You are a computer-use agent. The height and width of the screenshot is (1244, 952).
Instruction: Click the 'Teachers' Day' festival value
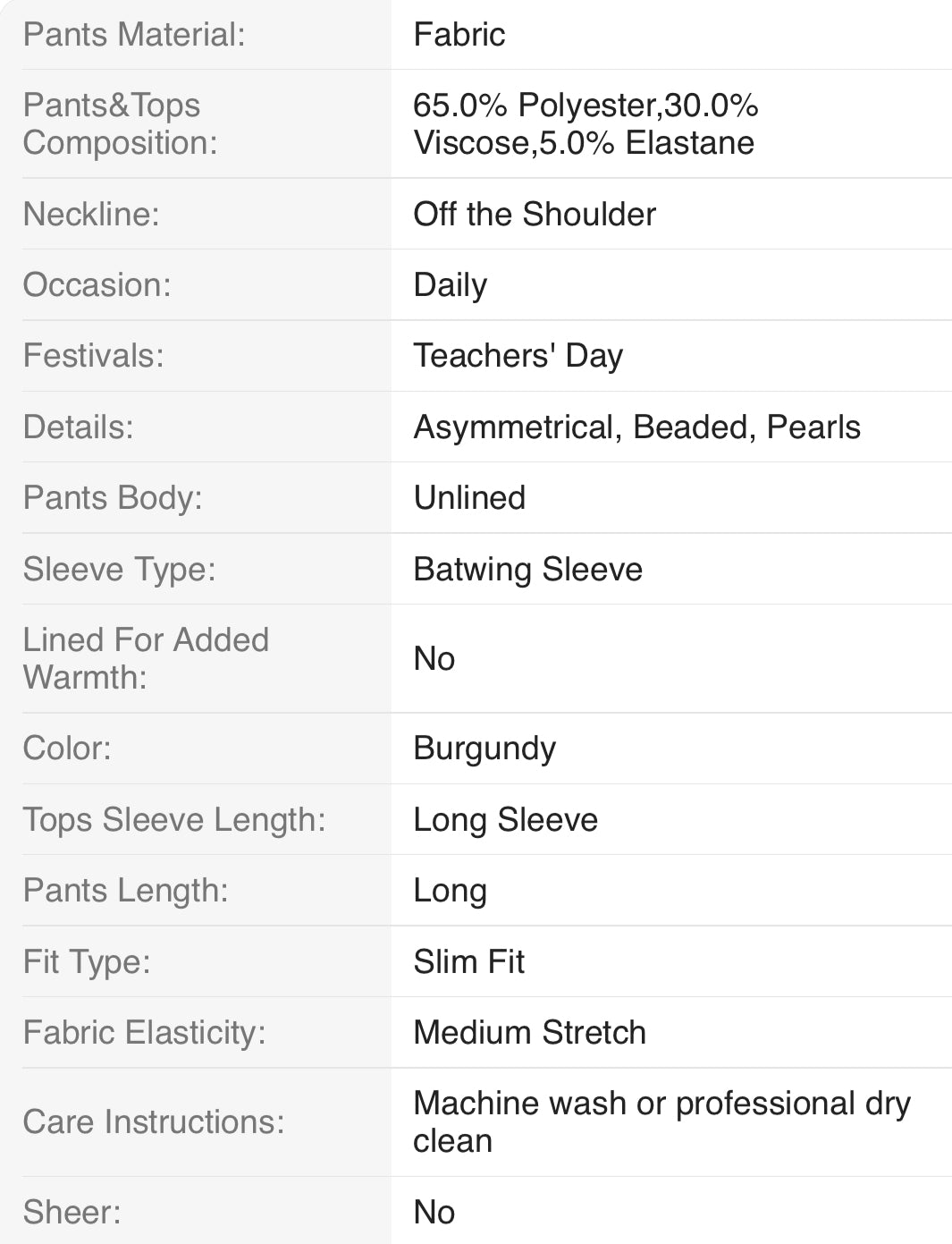pyautogui.click(x=518, y=356)
